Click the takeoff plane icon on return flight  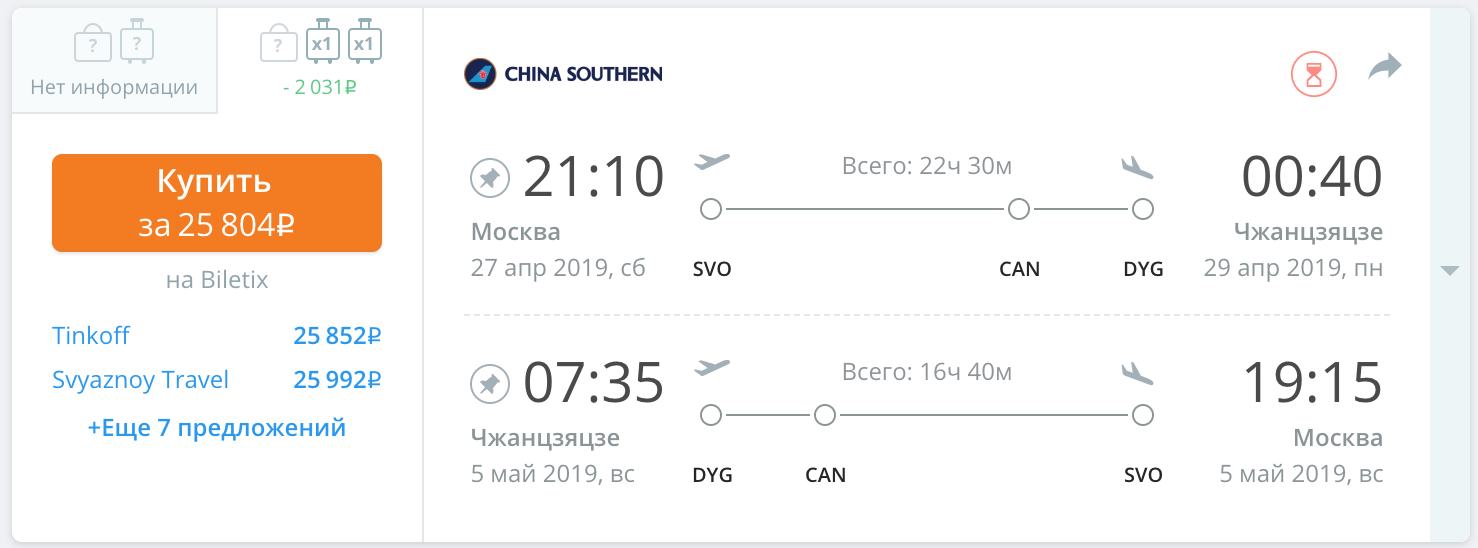(712, 367)
